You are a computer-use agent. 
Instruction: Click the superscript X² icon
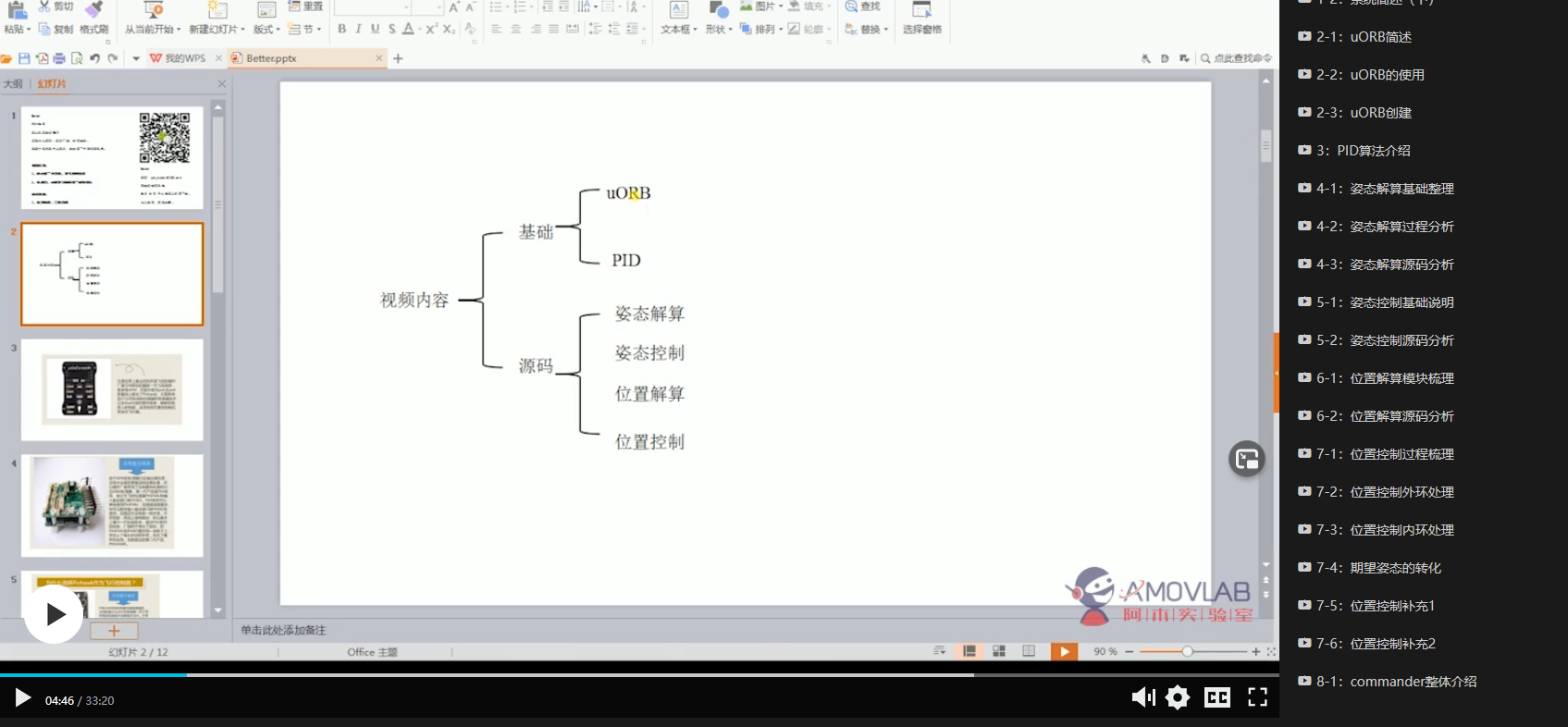coord(431,29)
